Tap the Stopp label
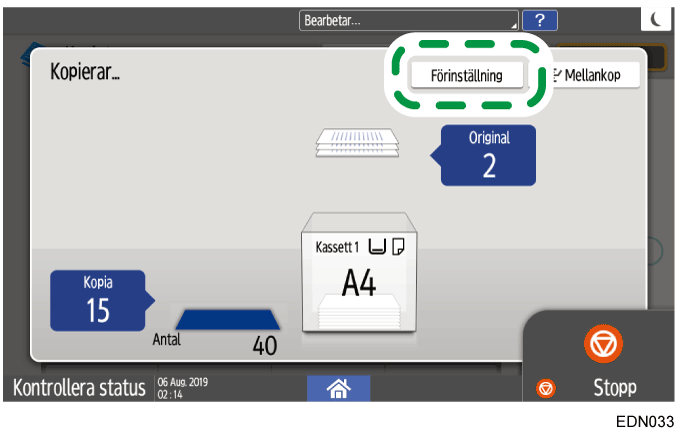This screenshot has height=431, width=679. 615,387
